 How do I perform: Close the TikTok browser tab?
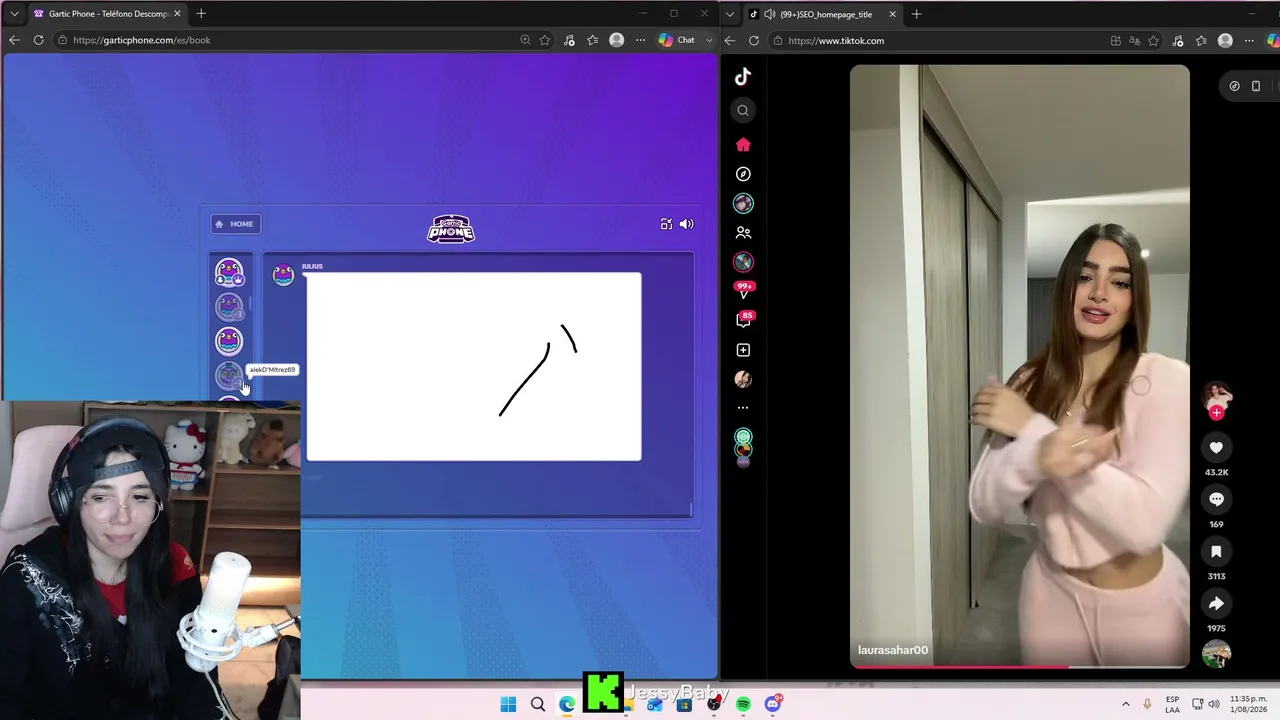(x=893, y=14)
